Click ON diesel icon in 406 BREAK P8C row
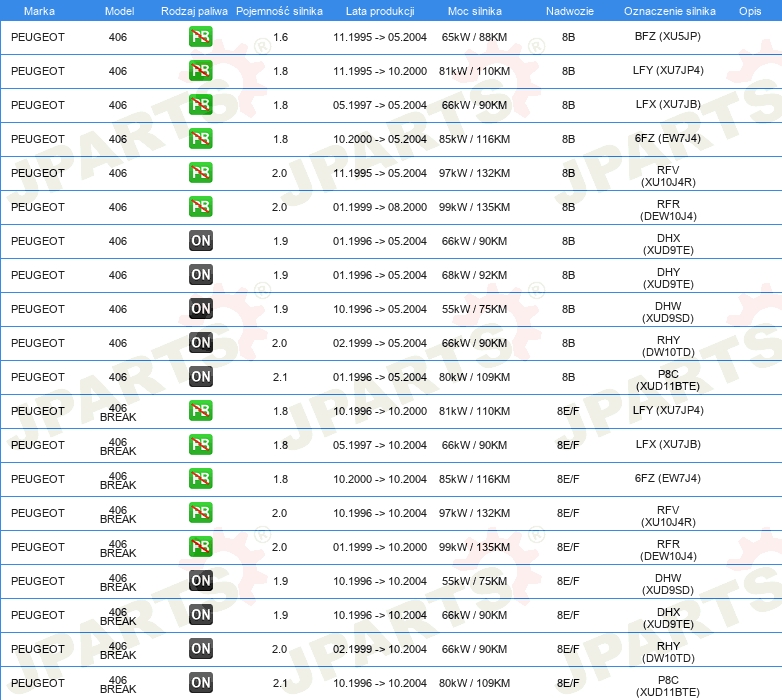Screen dimensions: 782x700 click(200, 683)
